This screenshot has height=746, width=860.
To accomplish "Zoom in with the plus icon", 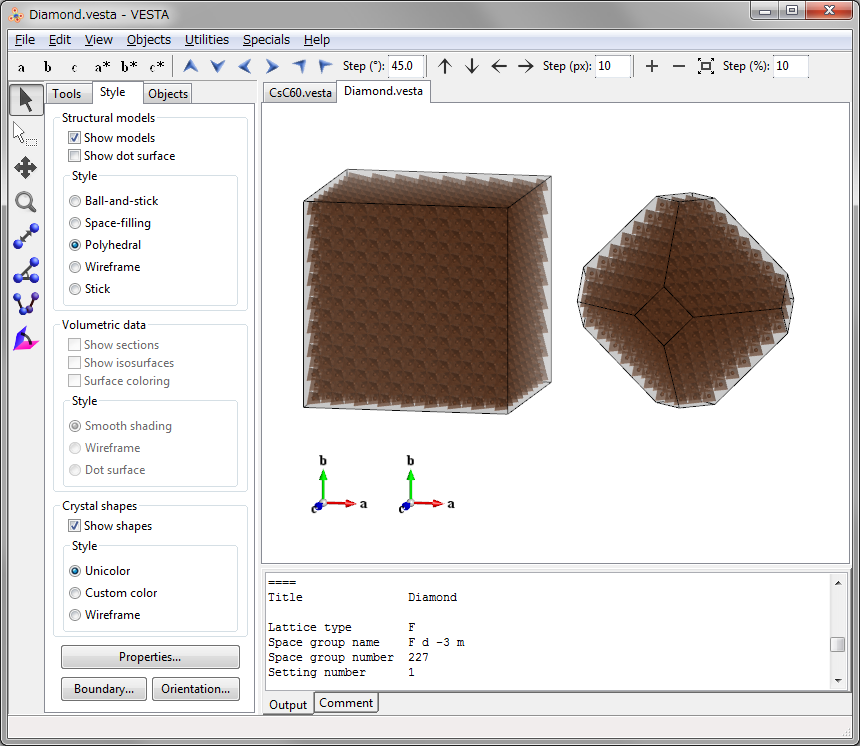I will tap(652, 66).
